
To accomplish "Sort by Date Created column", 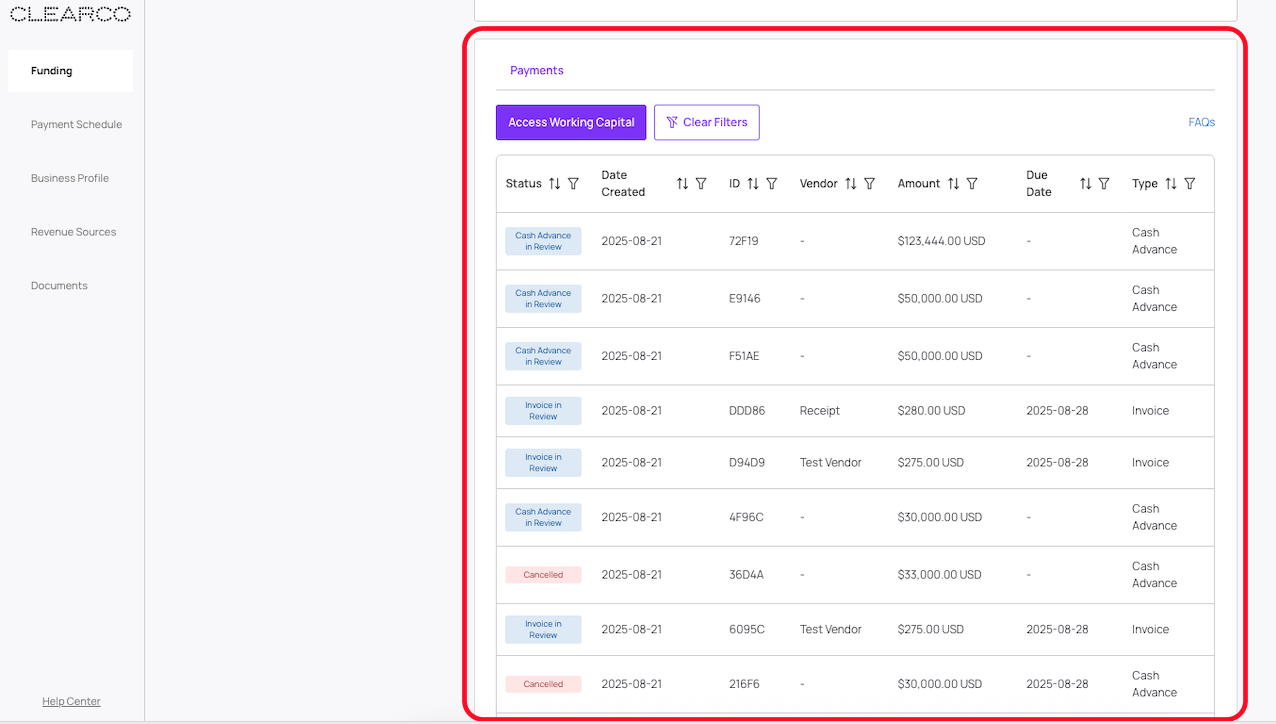I will coord(682,184).
